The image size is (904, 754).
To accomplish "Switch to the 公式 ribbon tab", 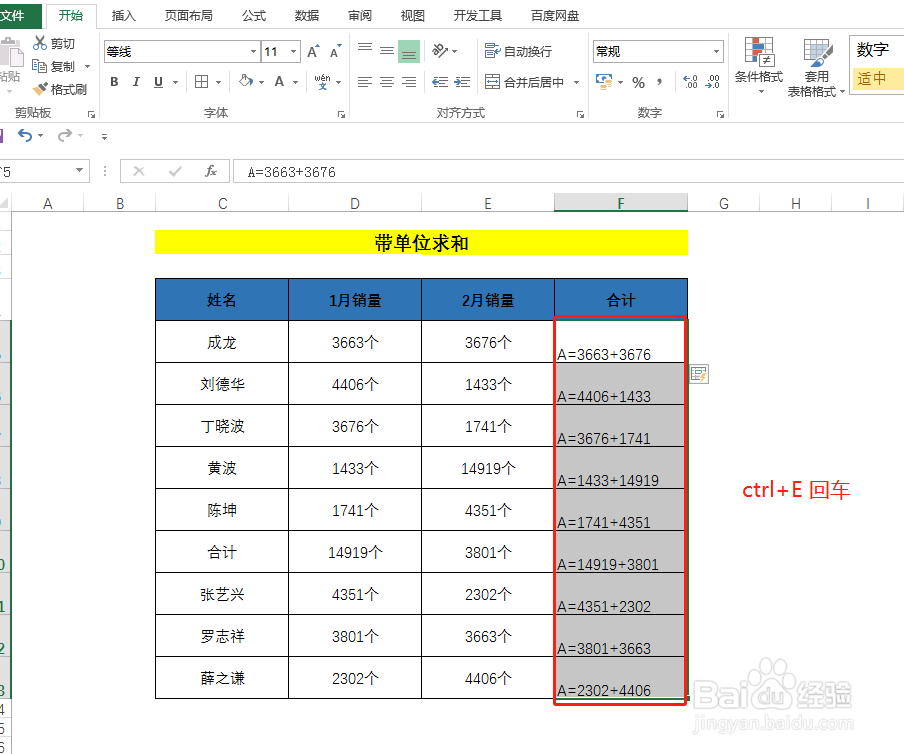I will click(253, 15).
